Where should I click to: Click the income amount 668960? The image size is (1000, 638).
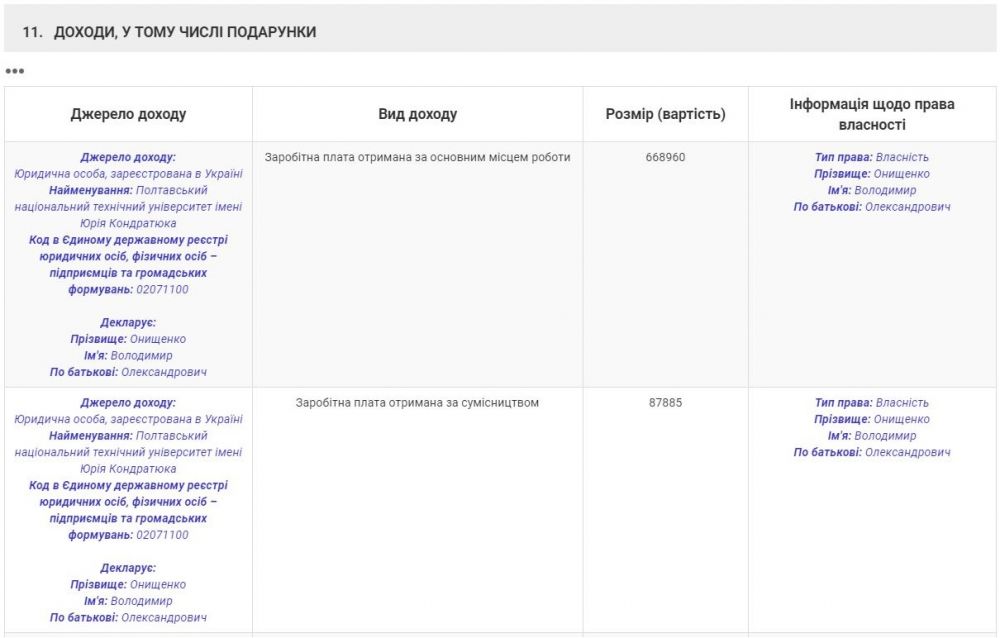[665, 157]
